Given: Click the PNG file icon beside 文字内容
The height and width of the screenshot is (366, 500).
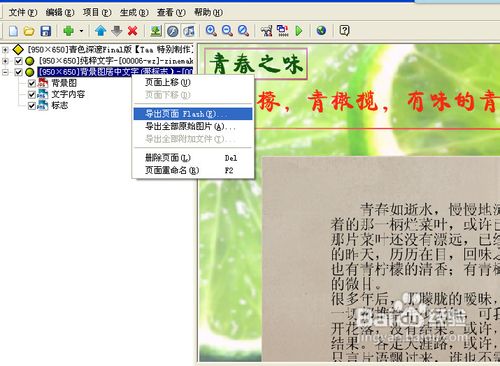Looking at the screenshot, I should pyautogui.click(x=43, y=94).
